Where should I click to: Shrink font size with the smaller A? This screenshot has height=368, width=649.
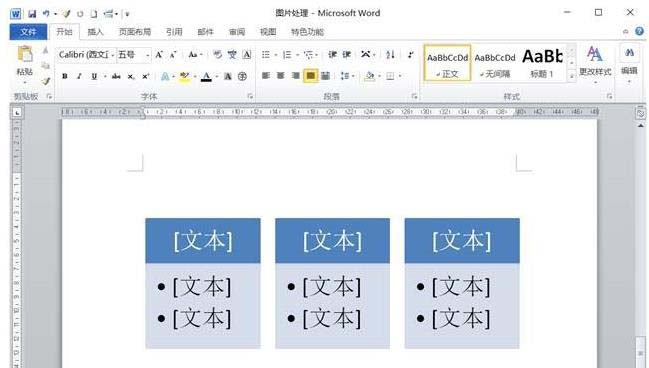click(173, 55)
